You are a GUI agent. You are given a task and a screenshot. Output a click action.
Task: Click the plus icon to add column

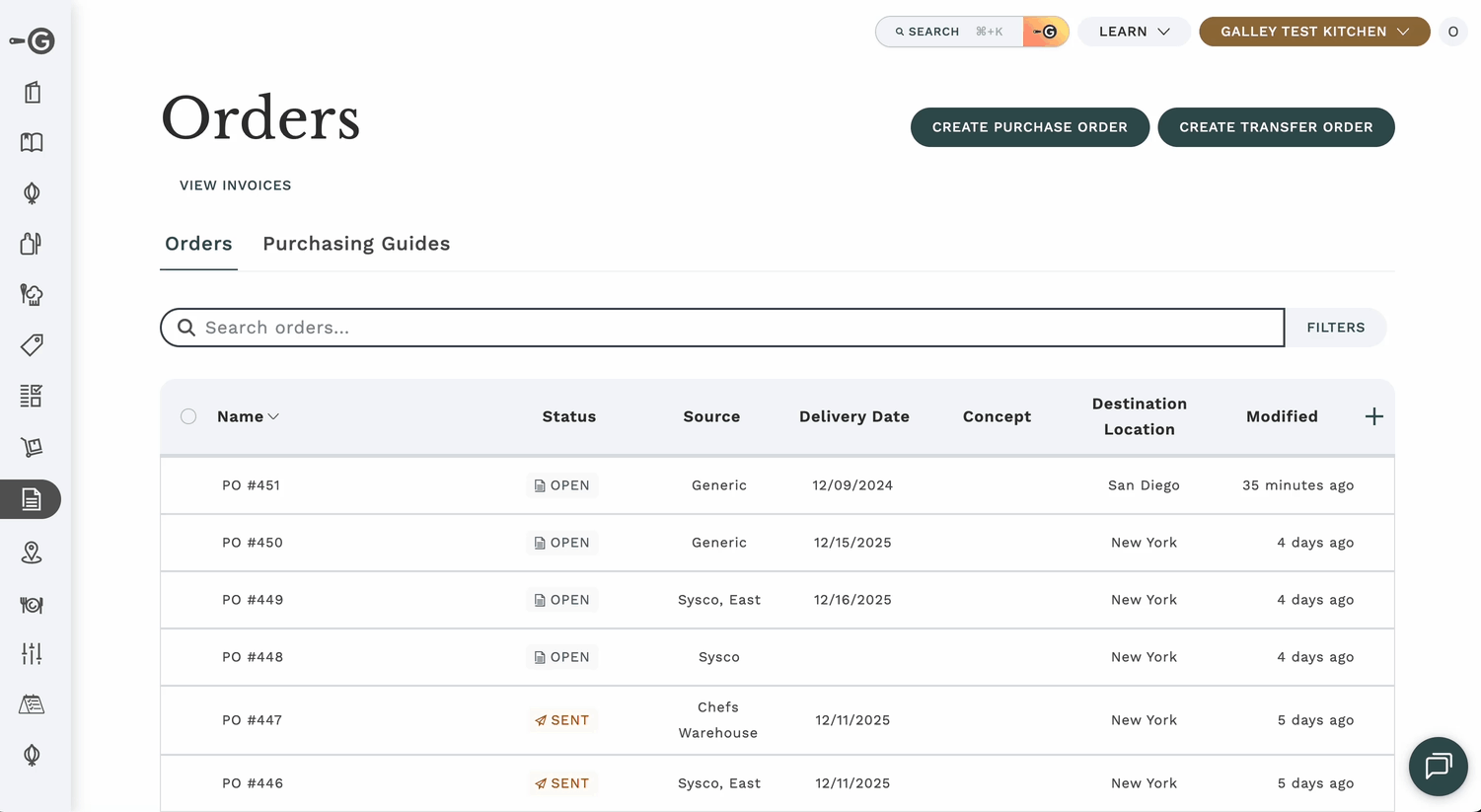pos(1373,416)
